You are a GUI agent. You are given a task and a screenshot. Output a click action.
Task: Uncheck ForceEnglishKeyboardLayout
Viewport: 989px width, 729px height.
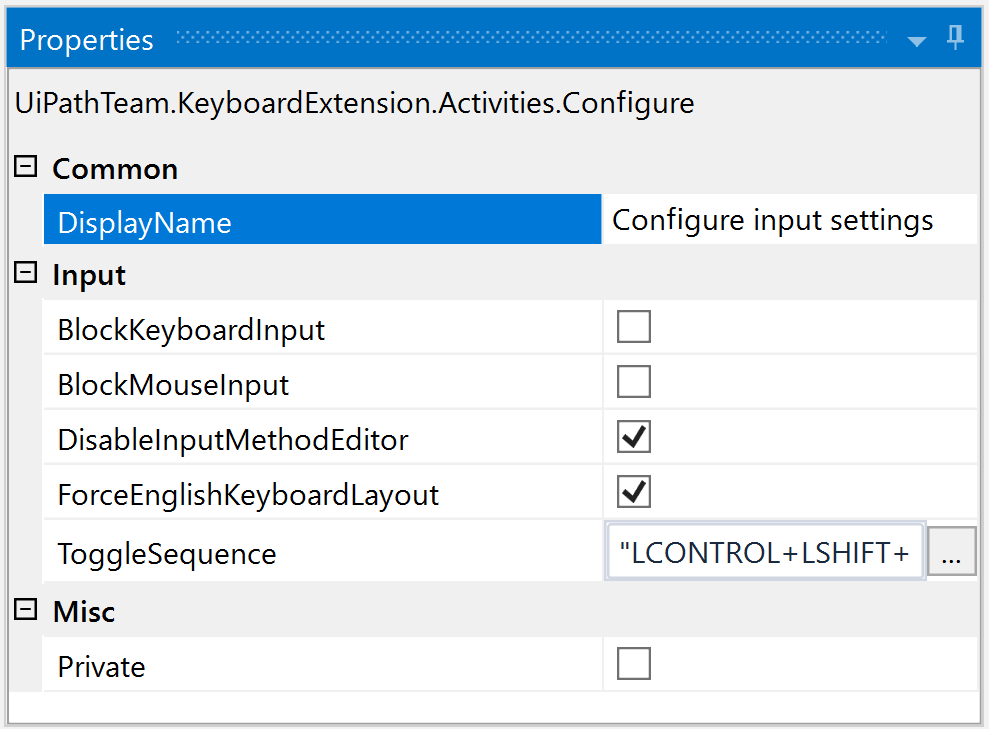pos(633,492)
